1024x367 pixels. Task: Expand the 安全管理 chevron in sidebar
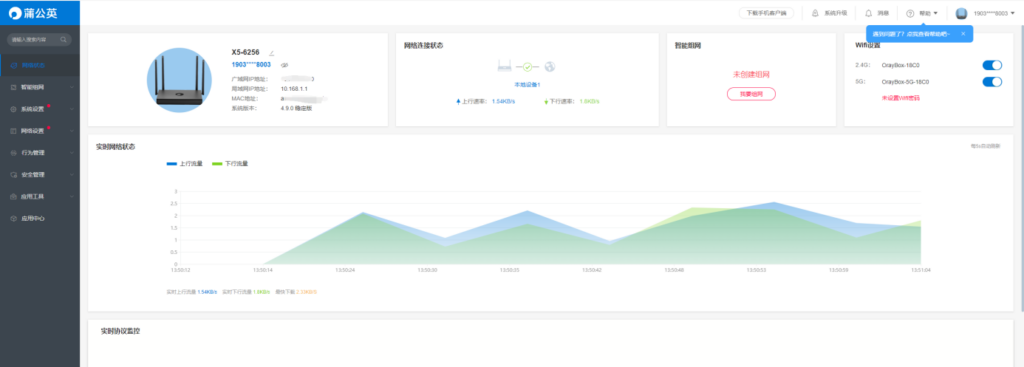(x=72, y=175)
